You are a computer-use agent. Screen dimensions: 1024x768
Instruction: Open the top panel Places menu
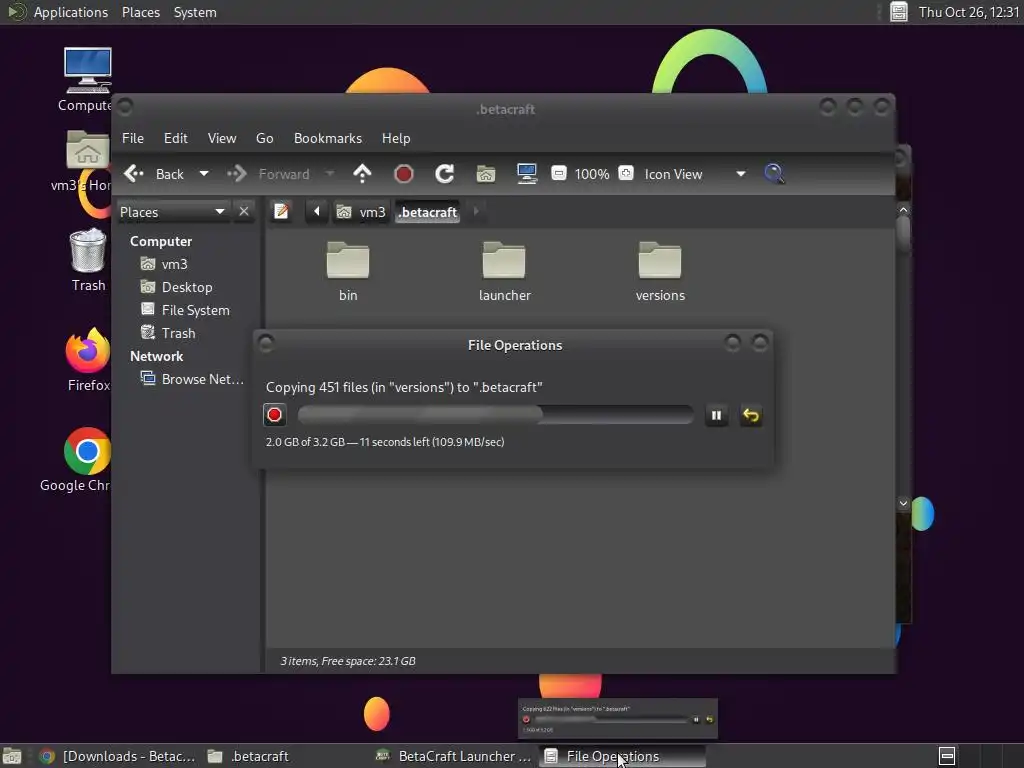coord(140,12)
